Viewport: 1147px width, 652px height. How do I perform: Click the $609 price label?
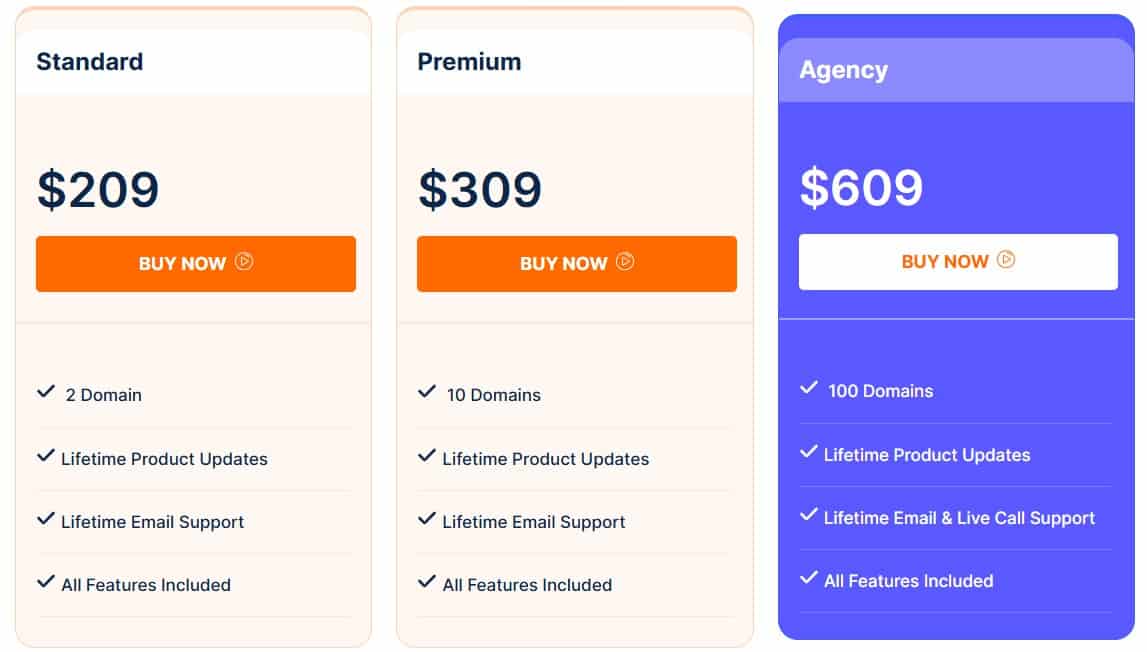tap(861, 186)
